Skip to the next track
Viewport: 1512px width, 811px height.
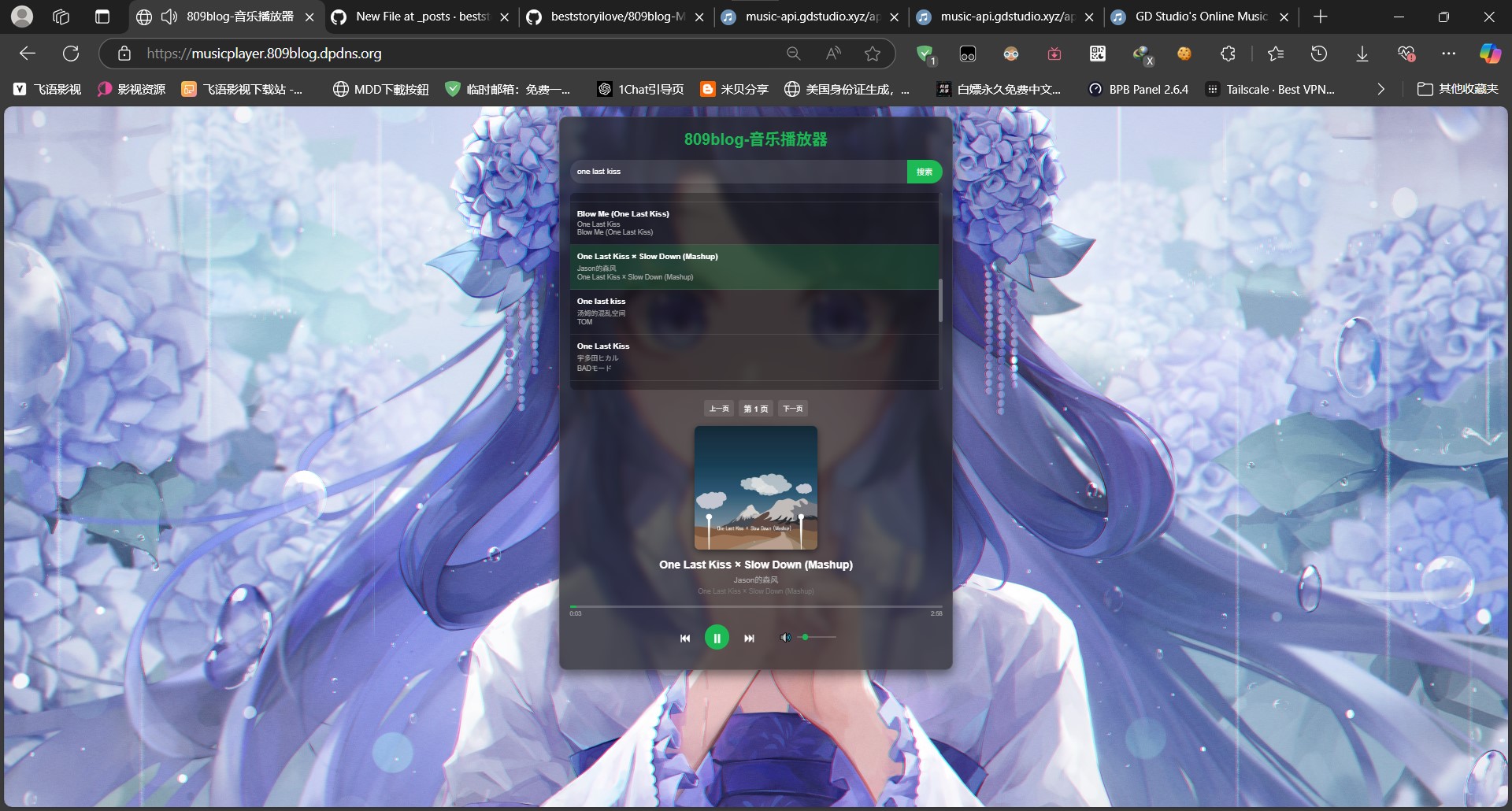coord(749,639)
